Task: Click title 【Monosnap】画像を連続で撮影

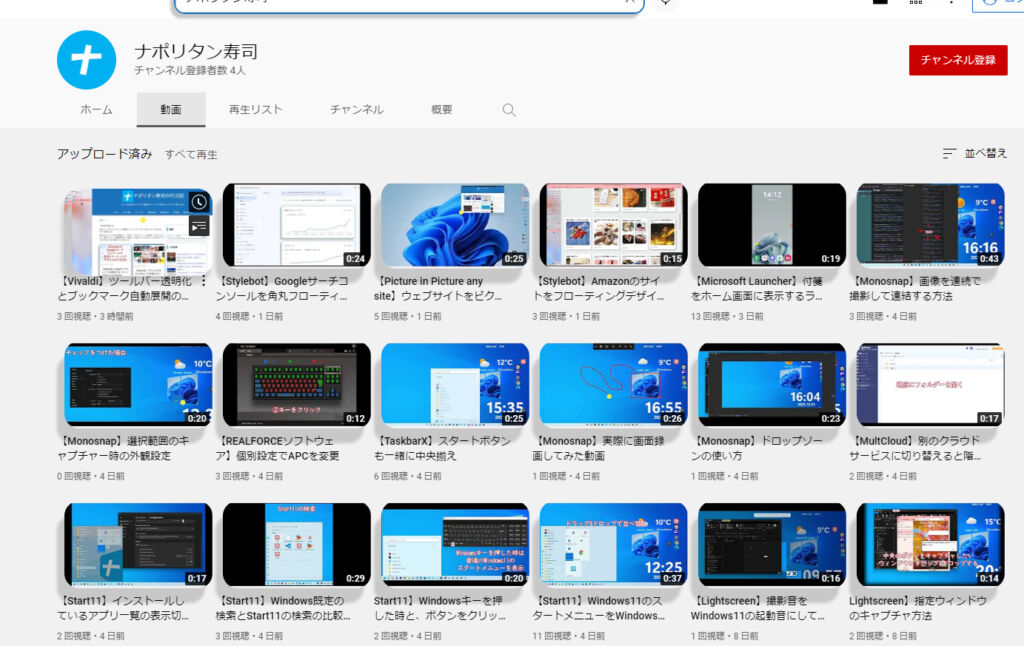Action: click(915, 289)
